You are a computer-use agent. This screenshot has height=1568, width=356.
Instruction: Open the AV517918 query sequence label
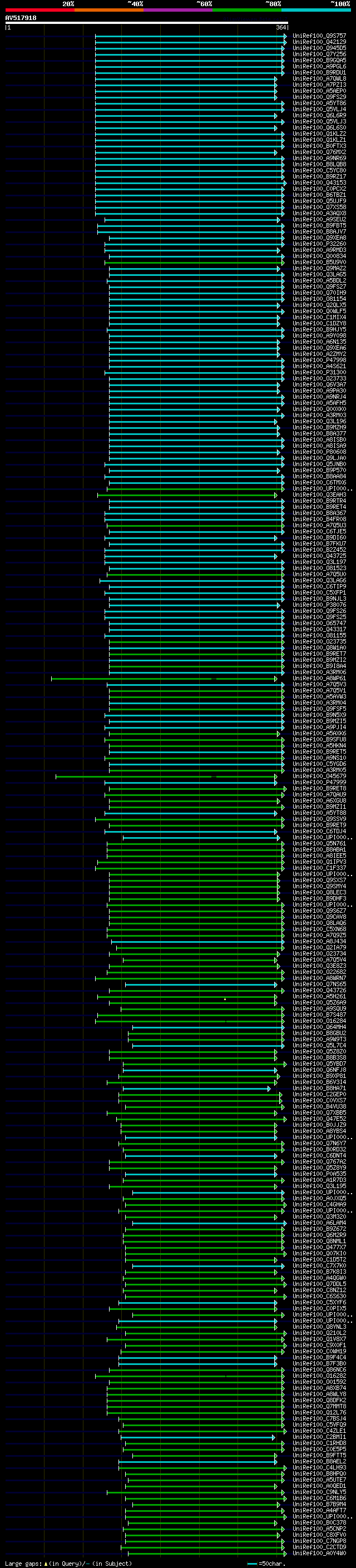pyautogui.click(x=21, y=18)
